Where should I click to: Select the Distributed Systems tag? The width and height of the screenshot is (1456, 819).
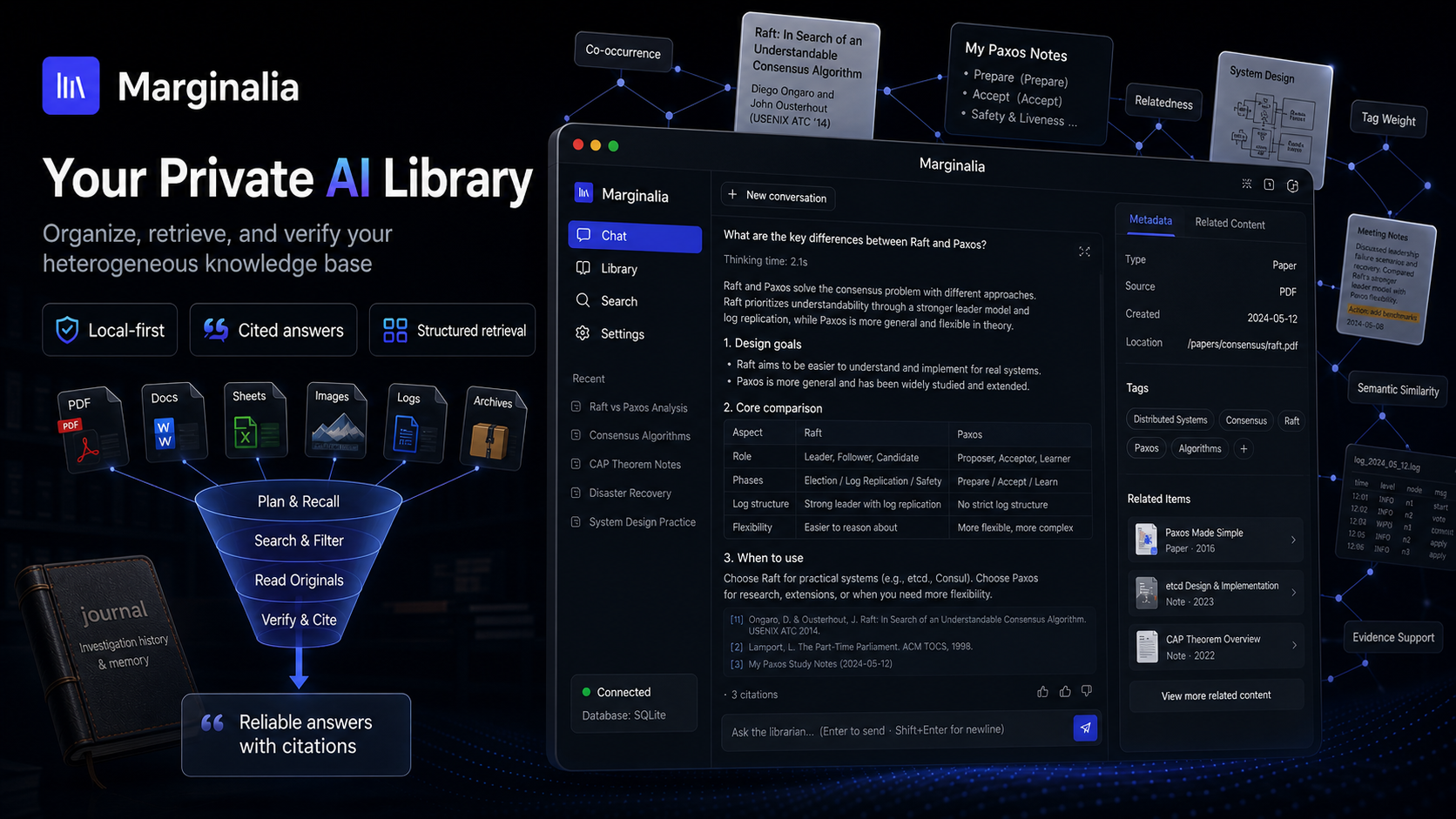click(1170, 420)
